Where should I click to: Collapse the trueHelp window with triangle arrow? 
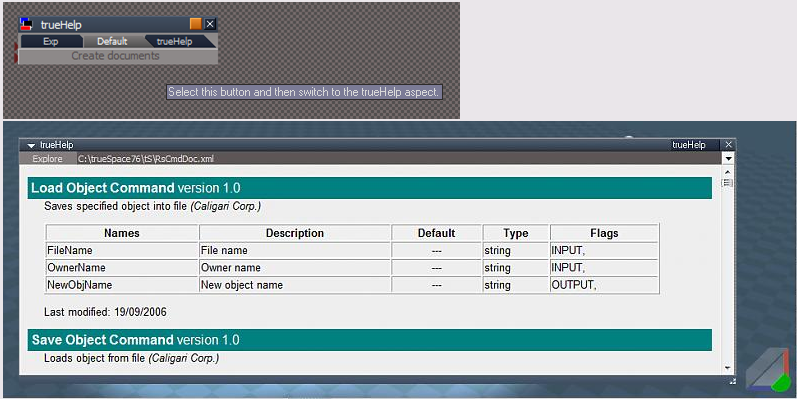[31, 145]
